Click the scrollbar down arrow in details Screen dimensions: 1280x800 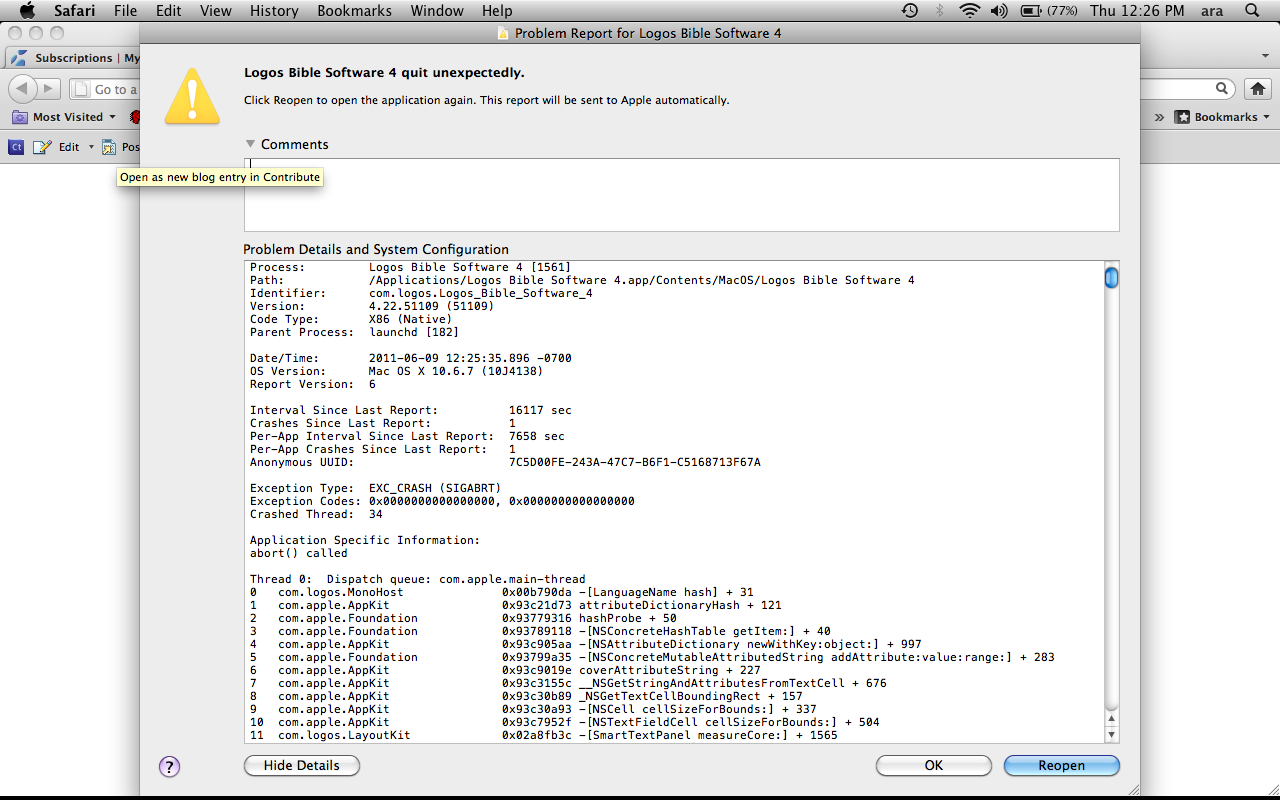pyautogui.click(x=1111, y=734)
